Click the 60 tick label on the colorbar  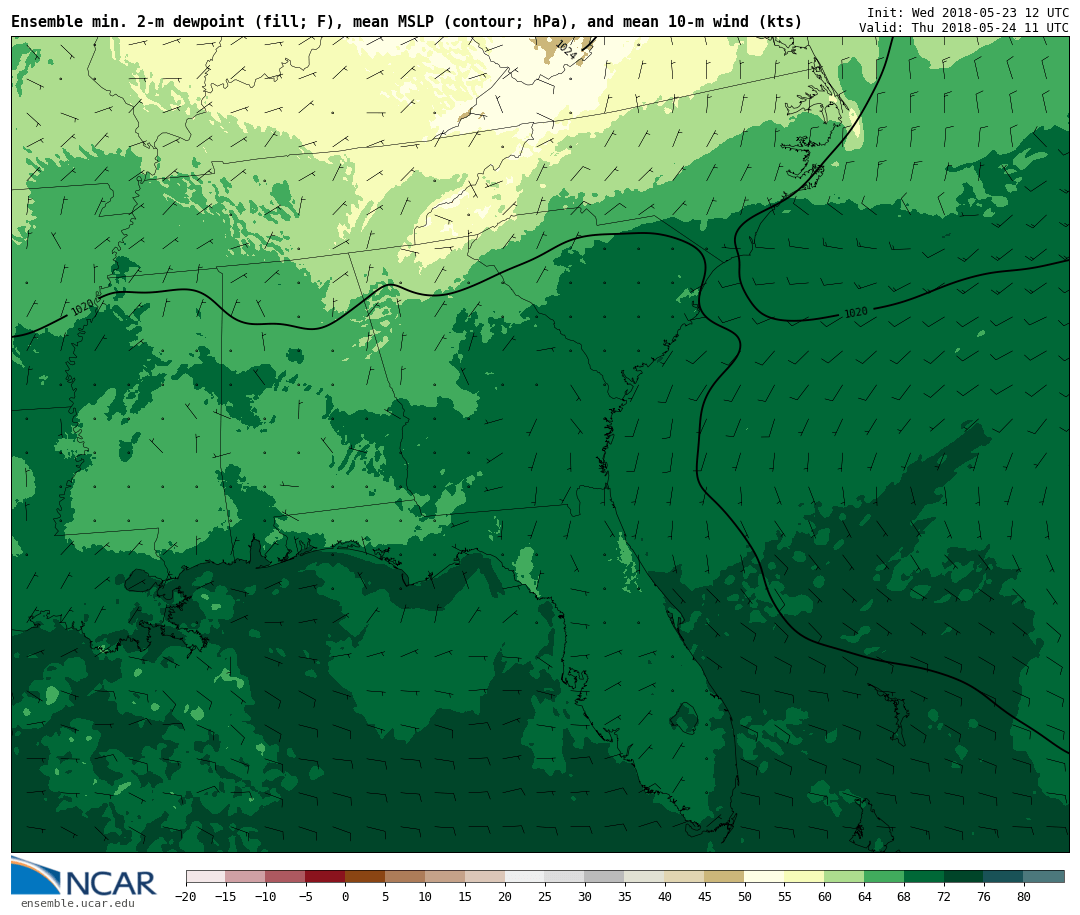(825, 896)
